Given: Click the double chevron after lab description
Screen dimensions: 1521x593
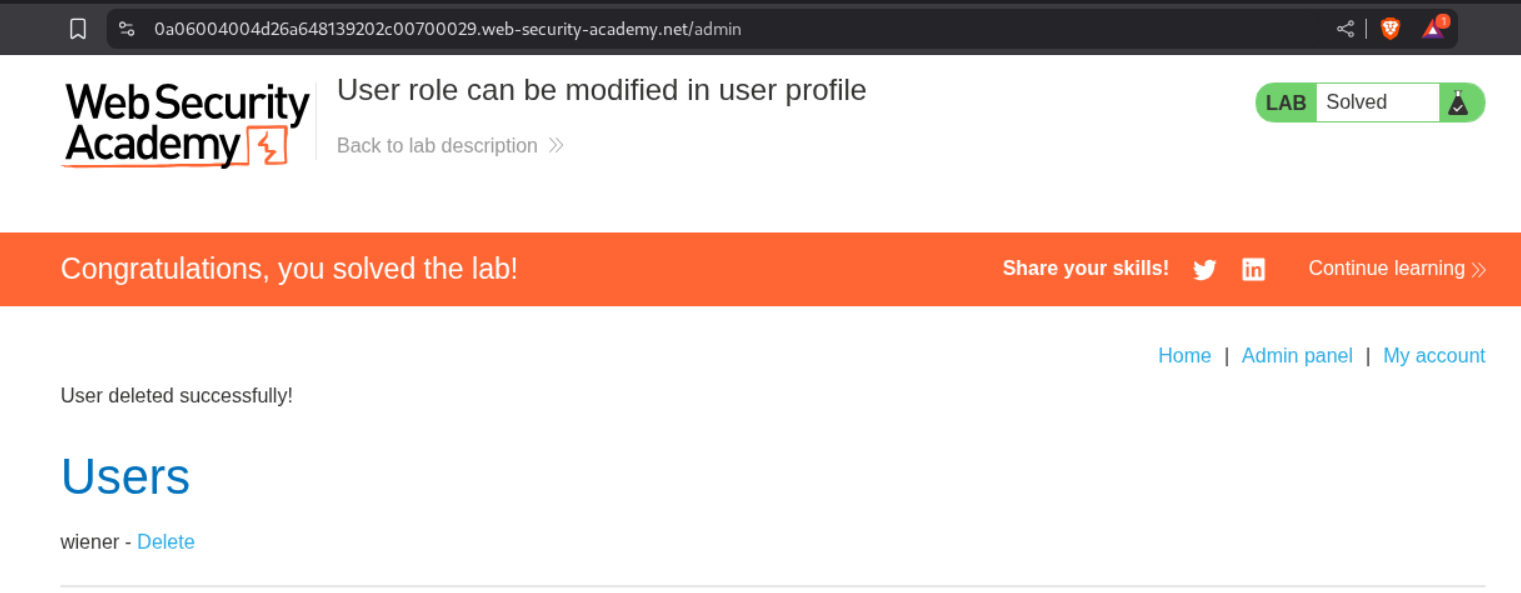Looking at the screenshot, I should [x=556, y=146].
